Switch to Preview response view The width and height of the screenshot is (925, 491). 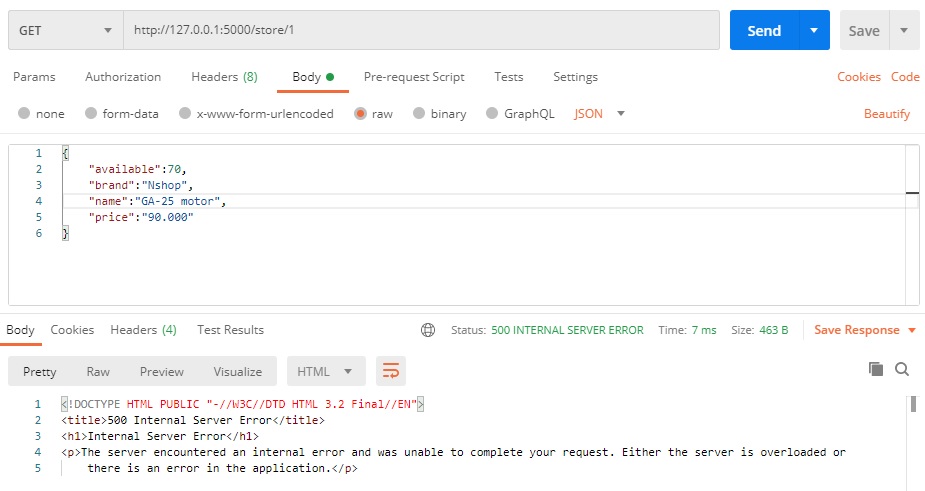(x=162, y=371)
